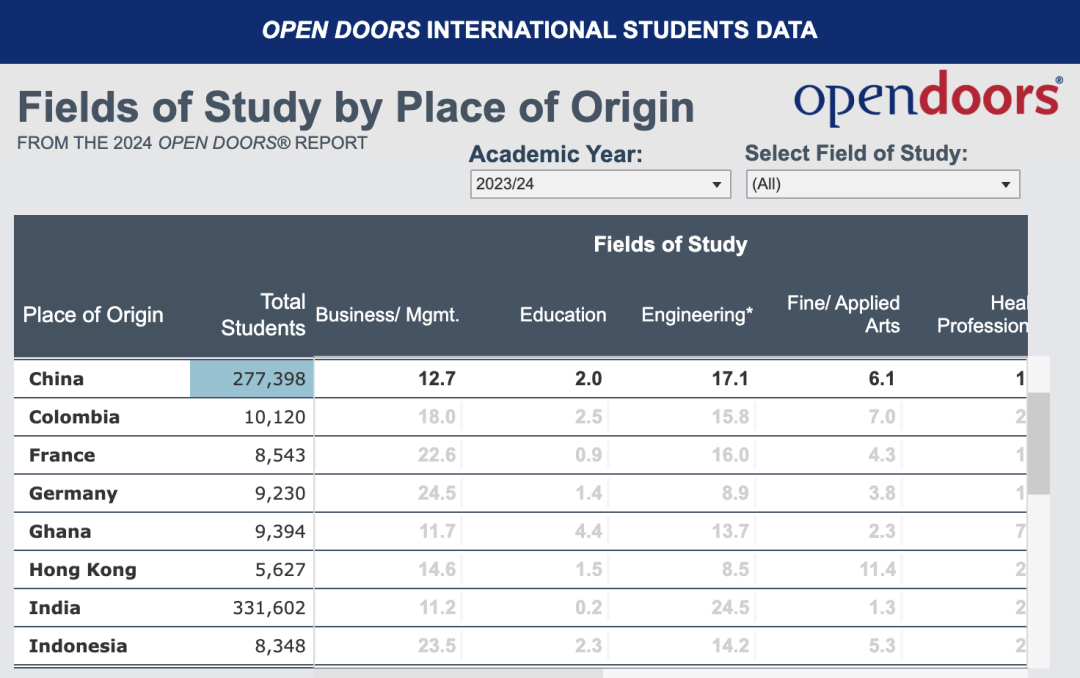This screenshot has height=678, width=1080.
Task: Click India's Engineering value 24.5
Action: (730, 608)
